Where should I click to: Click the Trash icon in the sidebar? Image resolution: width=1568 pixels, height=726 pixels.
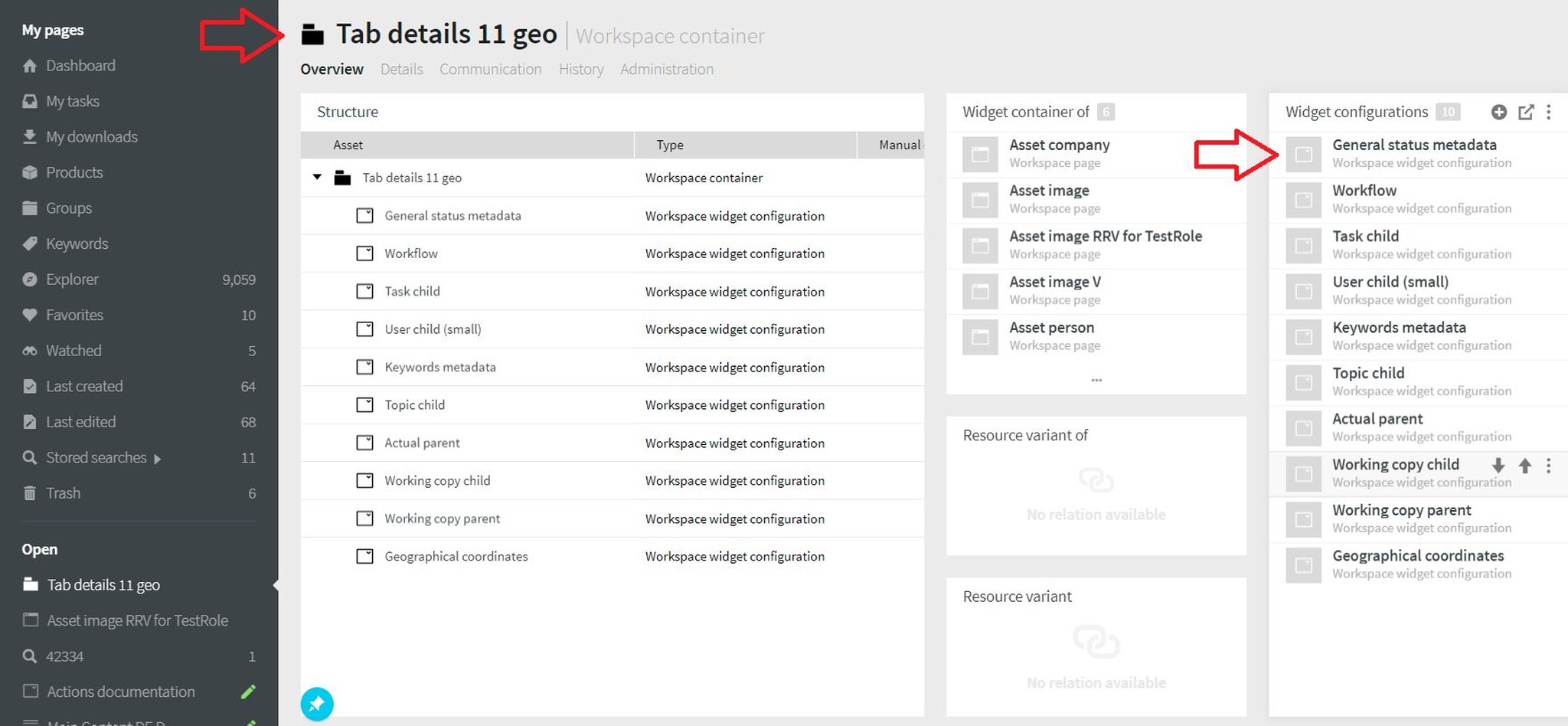[x=30, y=493]
